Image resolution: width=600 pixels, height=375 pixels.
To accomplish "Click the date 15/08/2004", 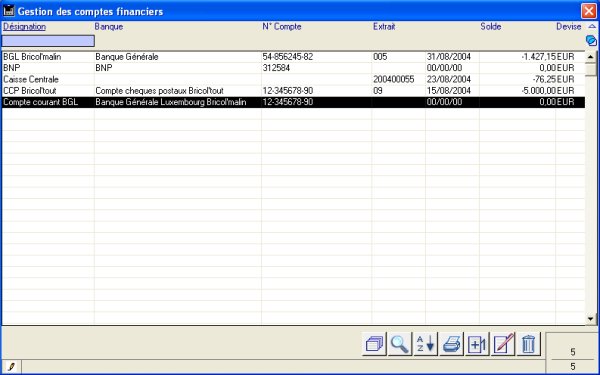I will [449, 91].
